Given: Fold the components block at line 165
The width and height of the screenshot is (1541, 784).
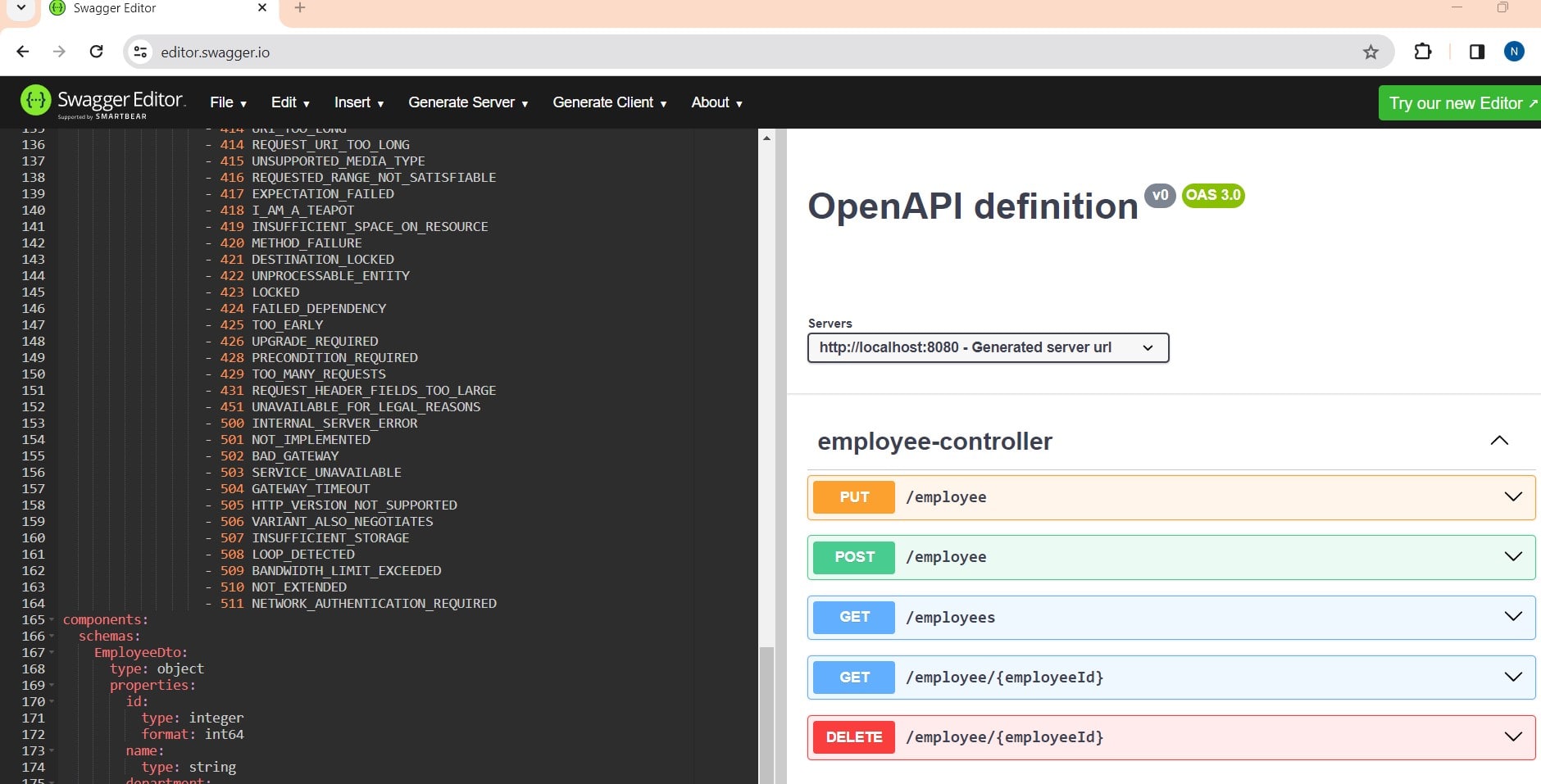Looking at the screenshot, I should coord(52,619).
